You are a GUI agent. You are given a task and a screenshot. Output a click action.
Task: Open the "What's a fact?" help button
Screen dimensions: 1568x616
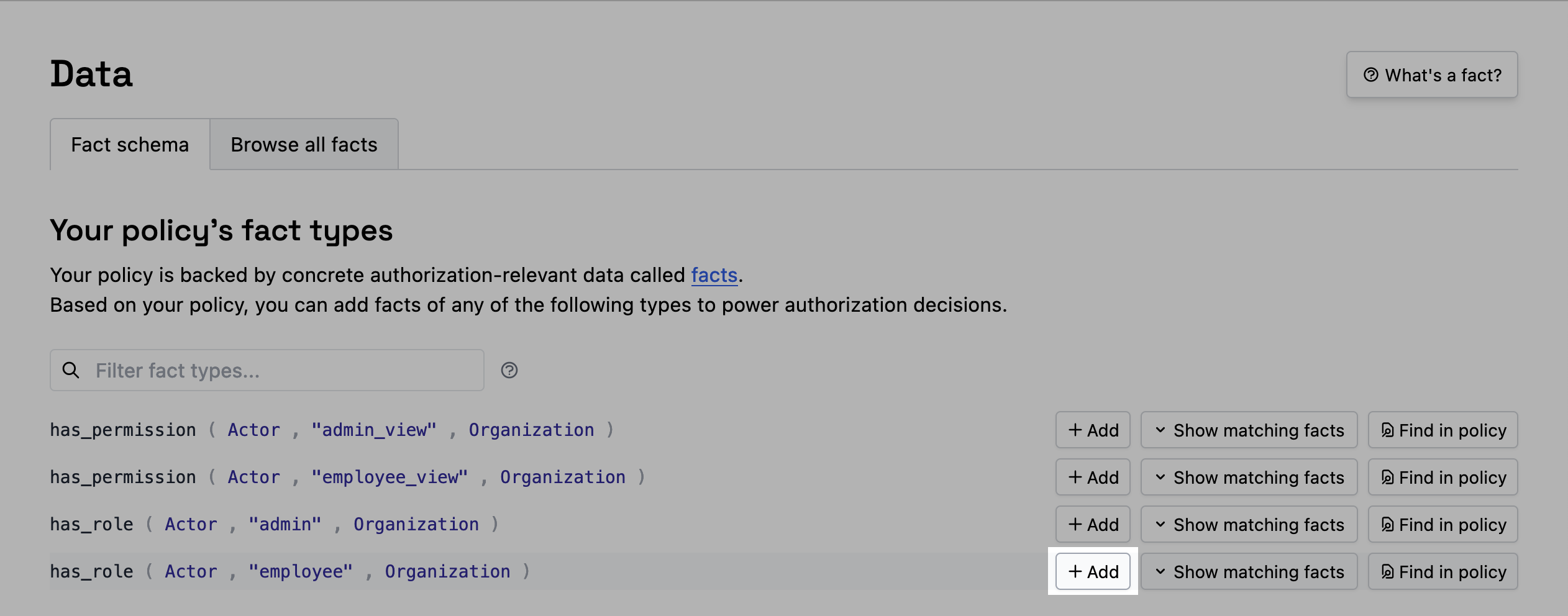coord(1431,75)
